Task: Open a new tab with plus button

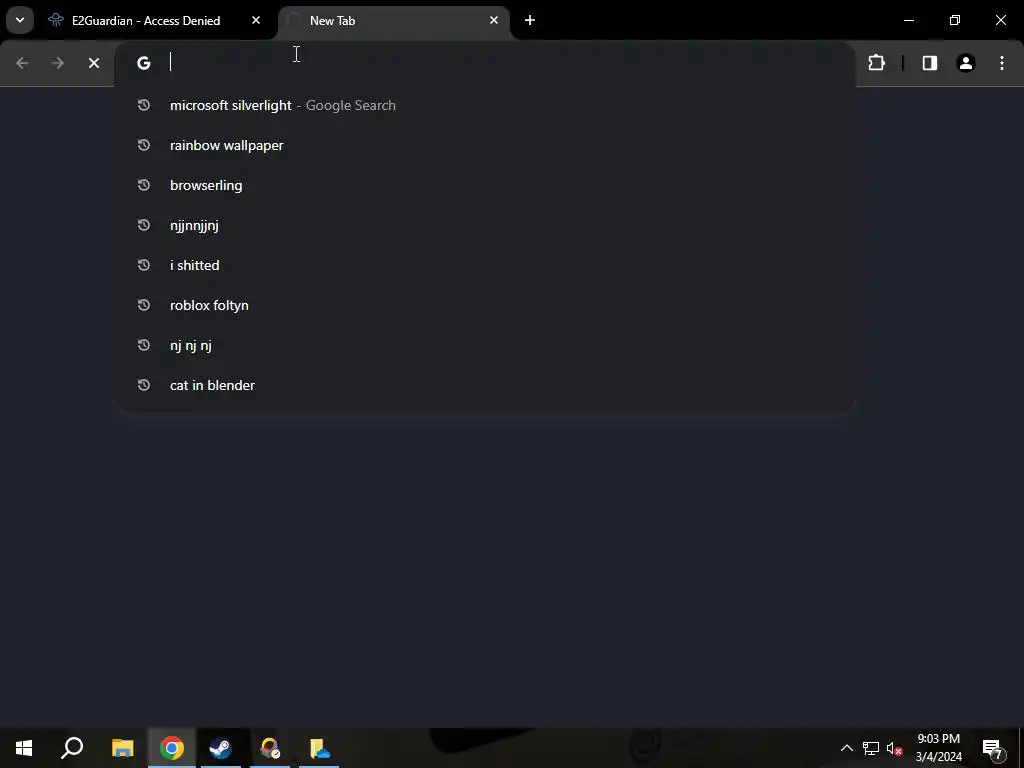Action: click(530, 20)
